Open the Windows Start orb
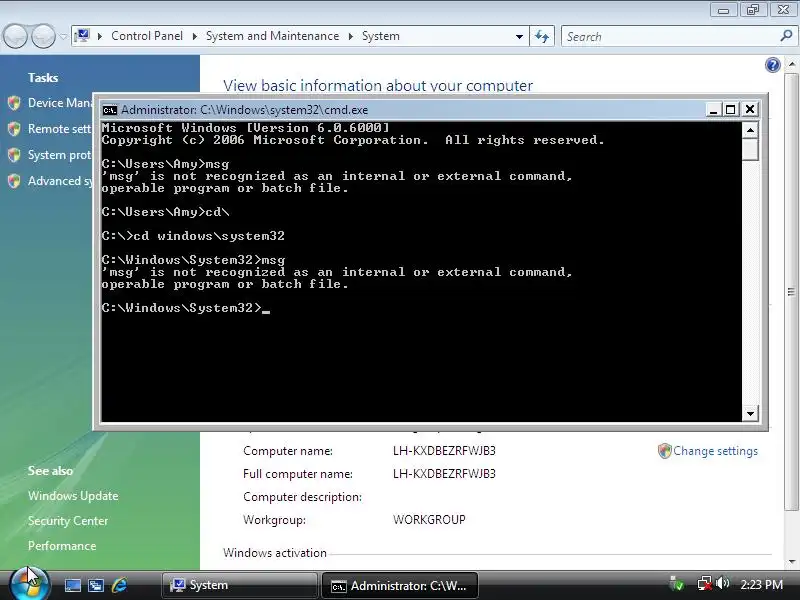This screenshot has width=800, height=600. (30, 584)
